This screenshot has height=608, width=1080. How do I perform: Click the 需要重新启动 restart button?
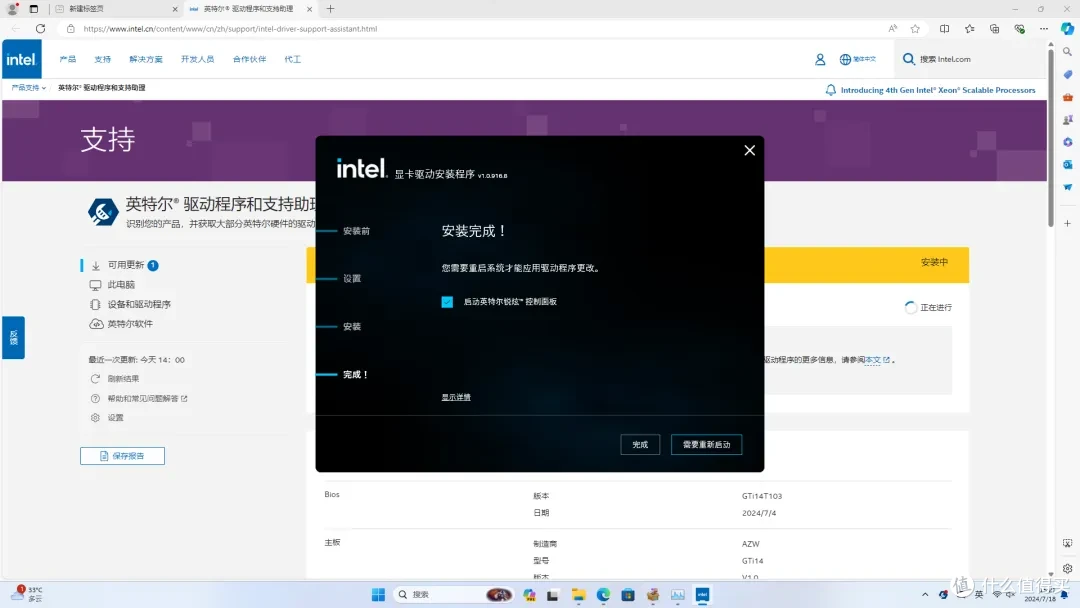[x=706, y=444]
